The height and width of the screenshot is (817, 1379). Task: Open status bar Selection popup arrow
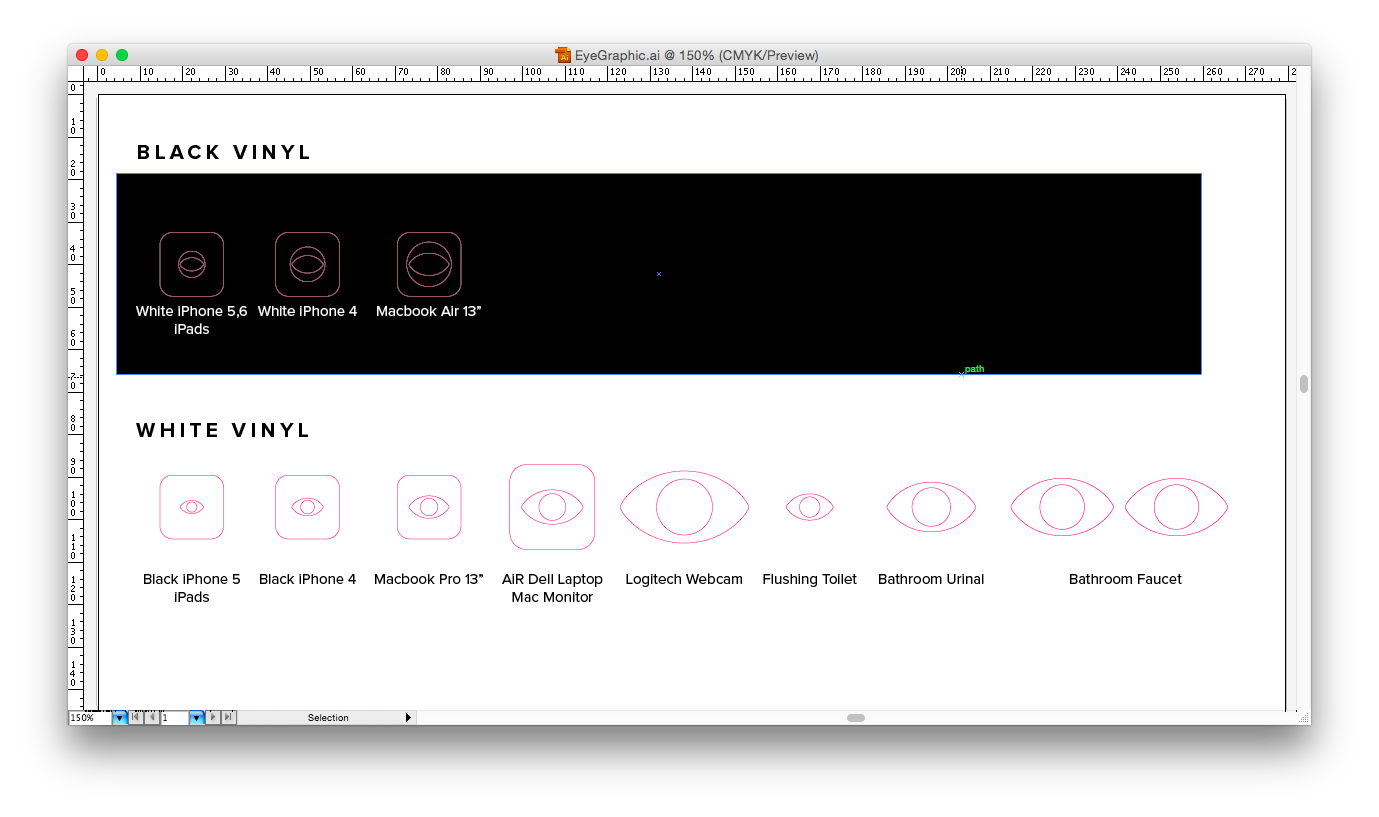point(408,718)
